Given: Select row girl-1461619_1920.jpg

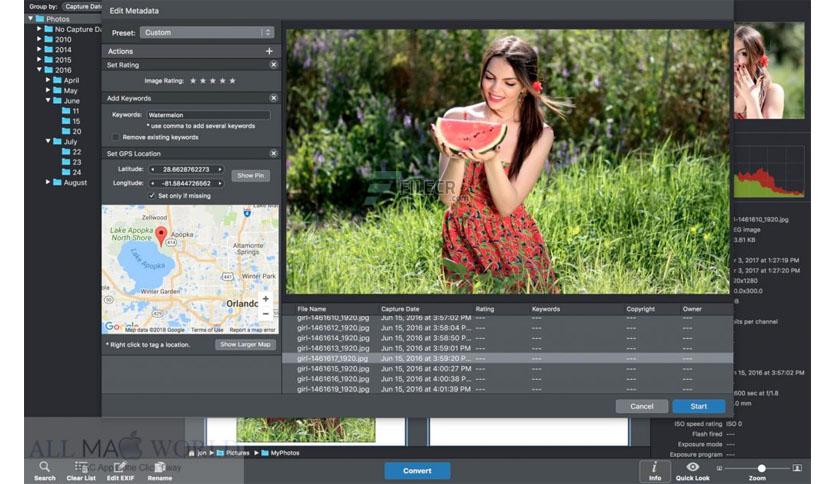Looking at the screenshot, I should click(508, 390).
